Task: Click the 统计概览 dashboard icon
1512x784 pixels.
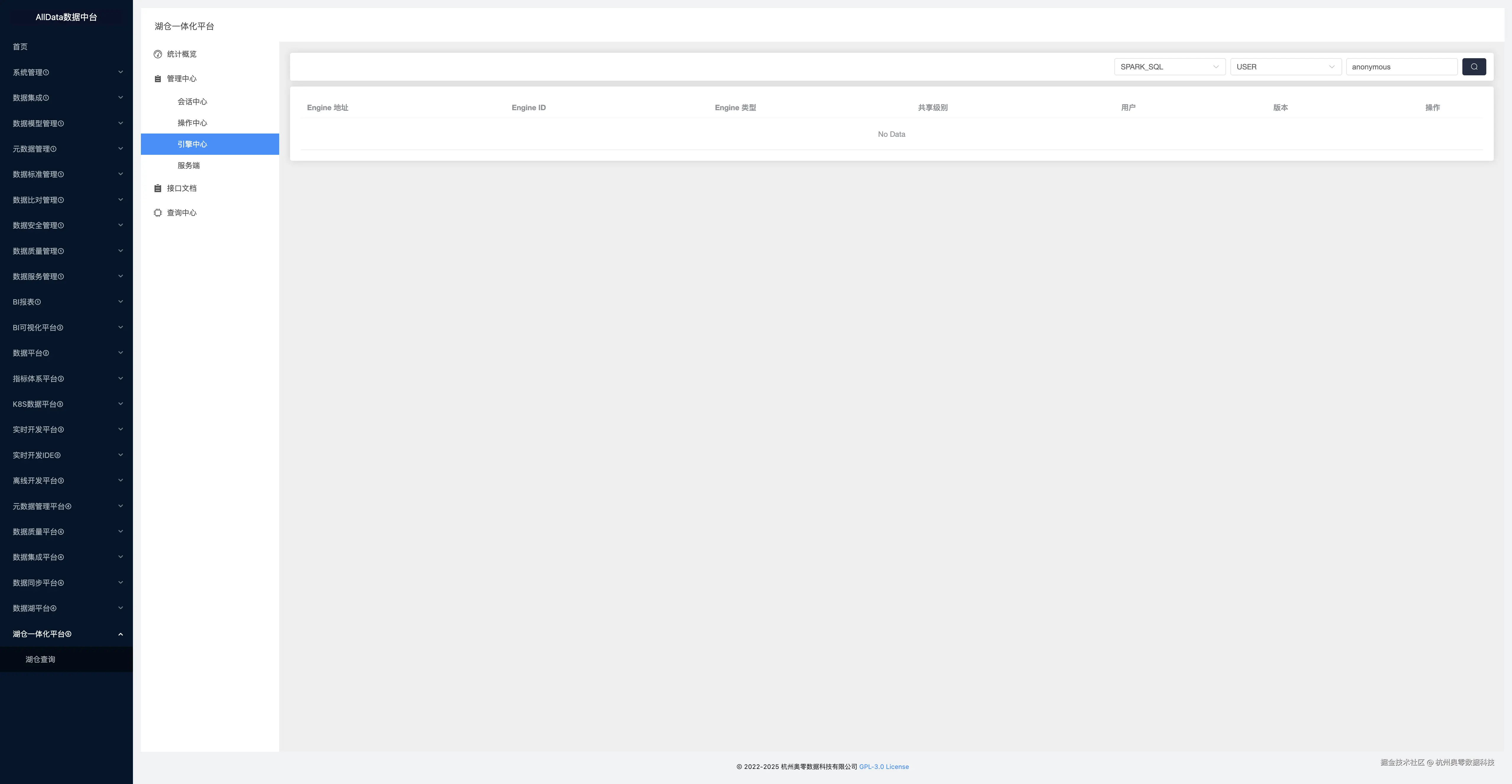Action: tap(158, 55)
